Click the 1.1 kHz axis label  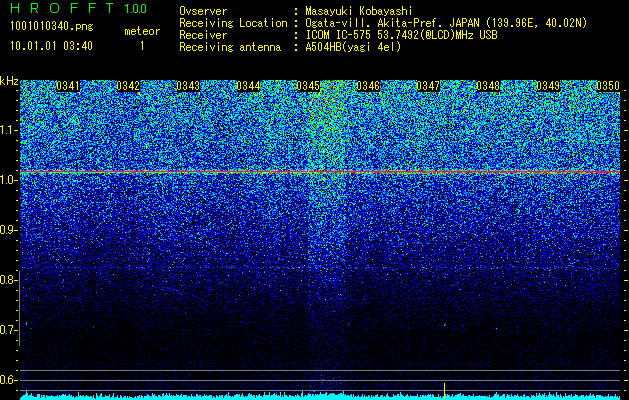pos(7,130)
